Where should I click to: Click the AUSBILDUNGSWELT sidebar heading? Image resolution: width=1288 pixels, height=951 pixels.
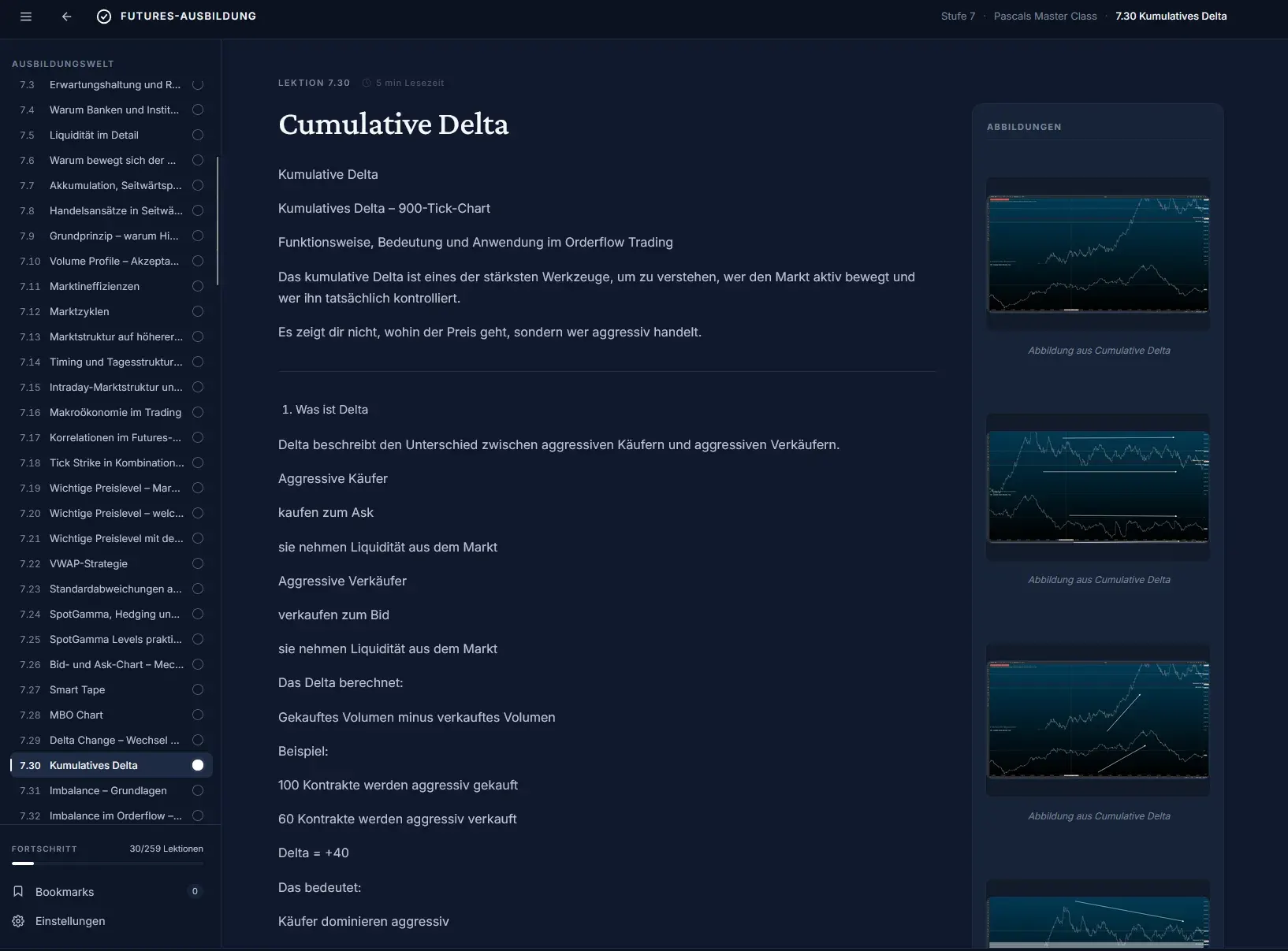click(63, 64)
